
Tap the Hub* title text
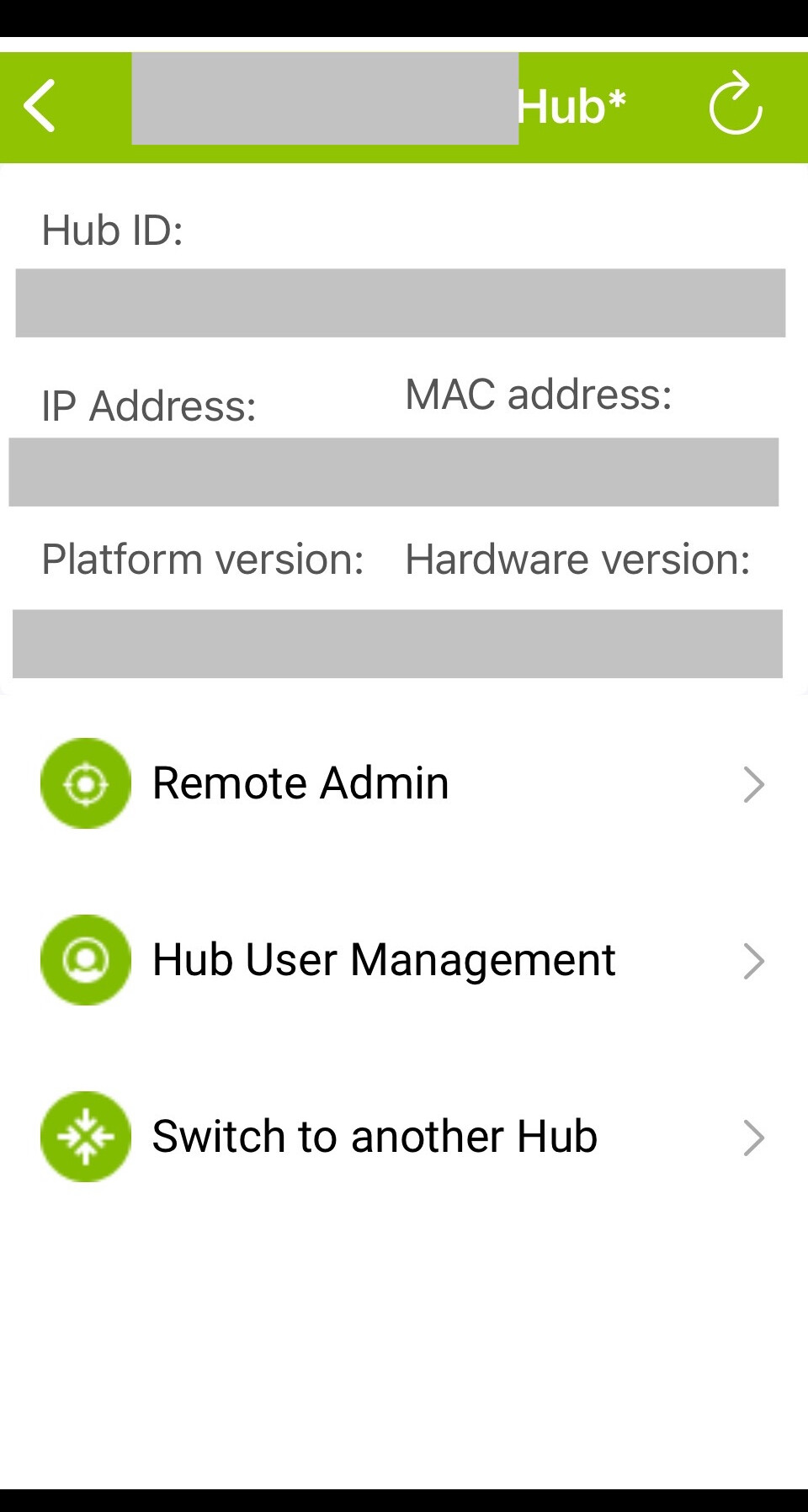pyautogui.click(x=571, y=107)
